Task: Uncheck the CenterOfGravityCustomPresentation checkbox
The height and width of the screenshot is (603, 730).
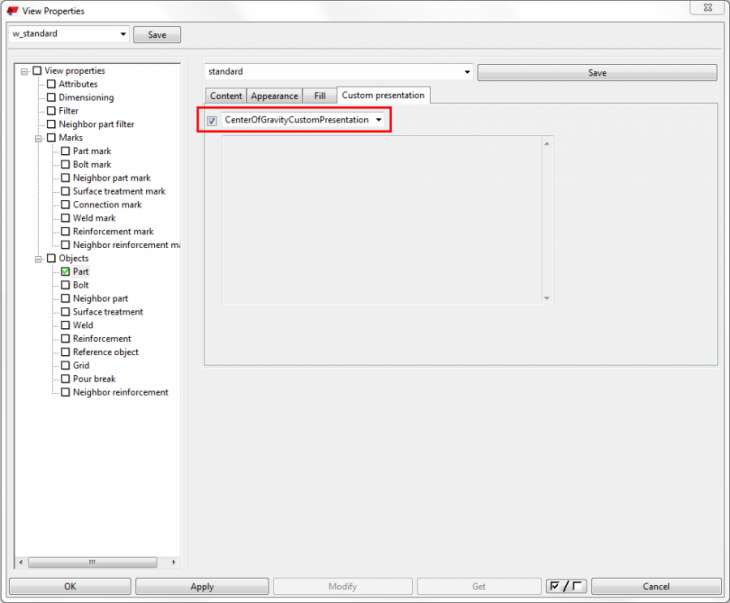Action: point(212,121)
